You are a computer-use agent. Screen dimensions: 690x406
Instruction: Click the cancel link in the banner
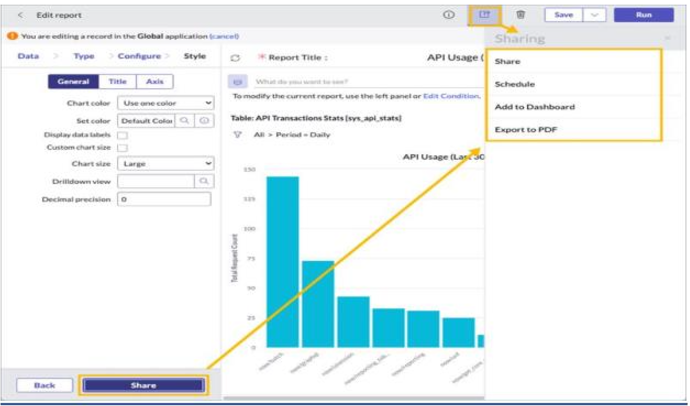(224, 36)
